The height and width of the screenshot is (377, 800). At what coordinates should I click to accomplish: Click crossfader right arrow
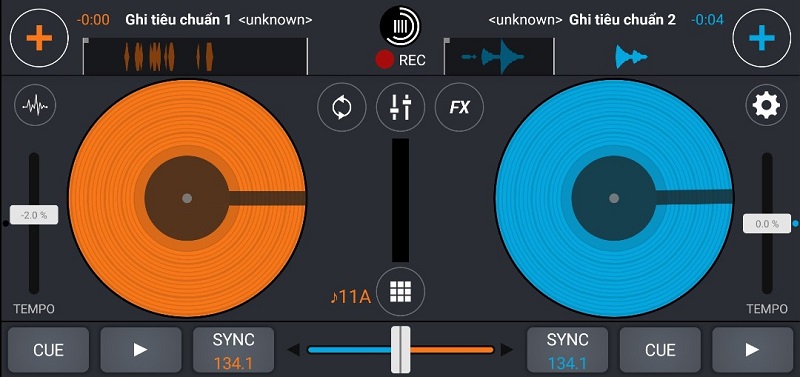(507, 350)
